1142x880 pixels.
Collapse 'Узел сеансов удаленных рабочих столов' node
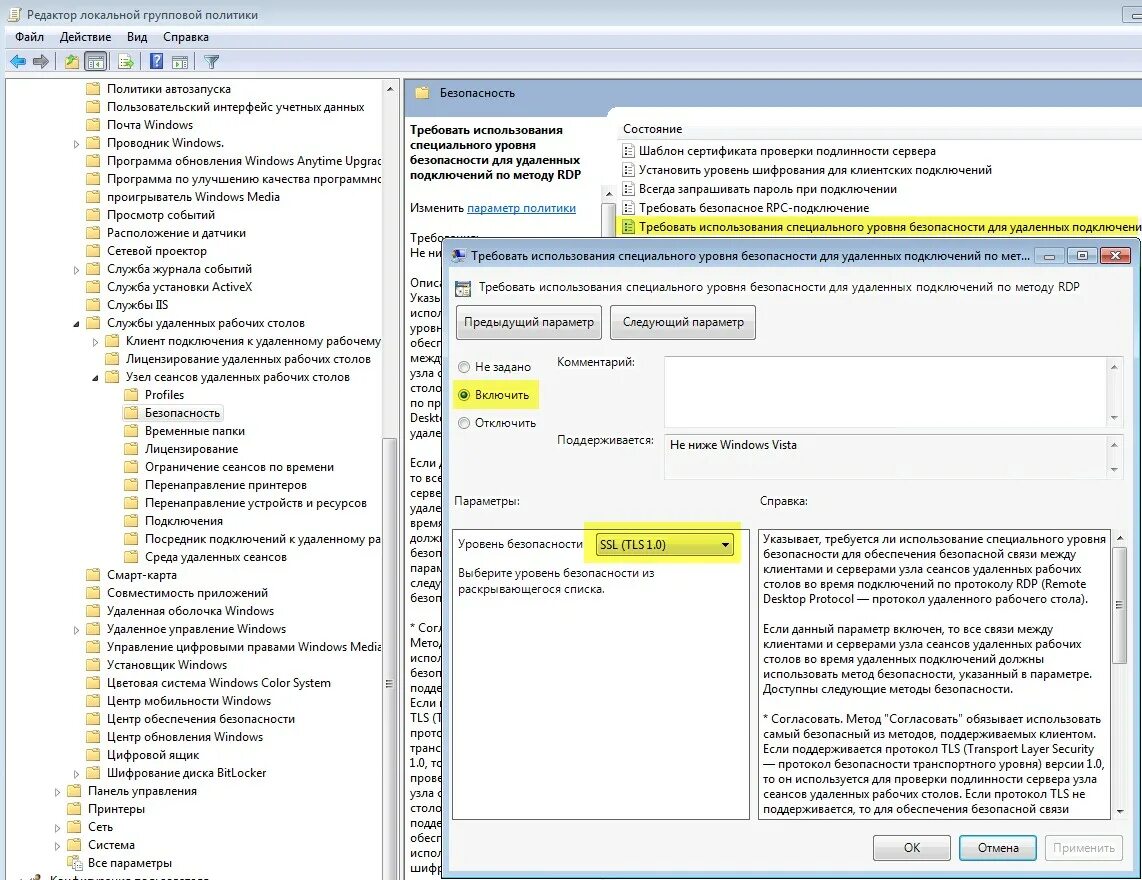point(95,377)
